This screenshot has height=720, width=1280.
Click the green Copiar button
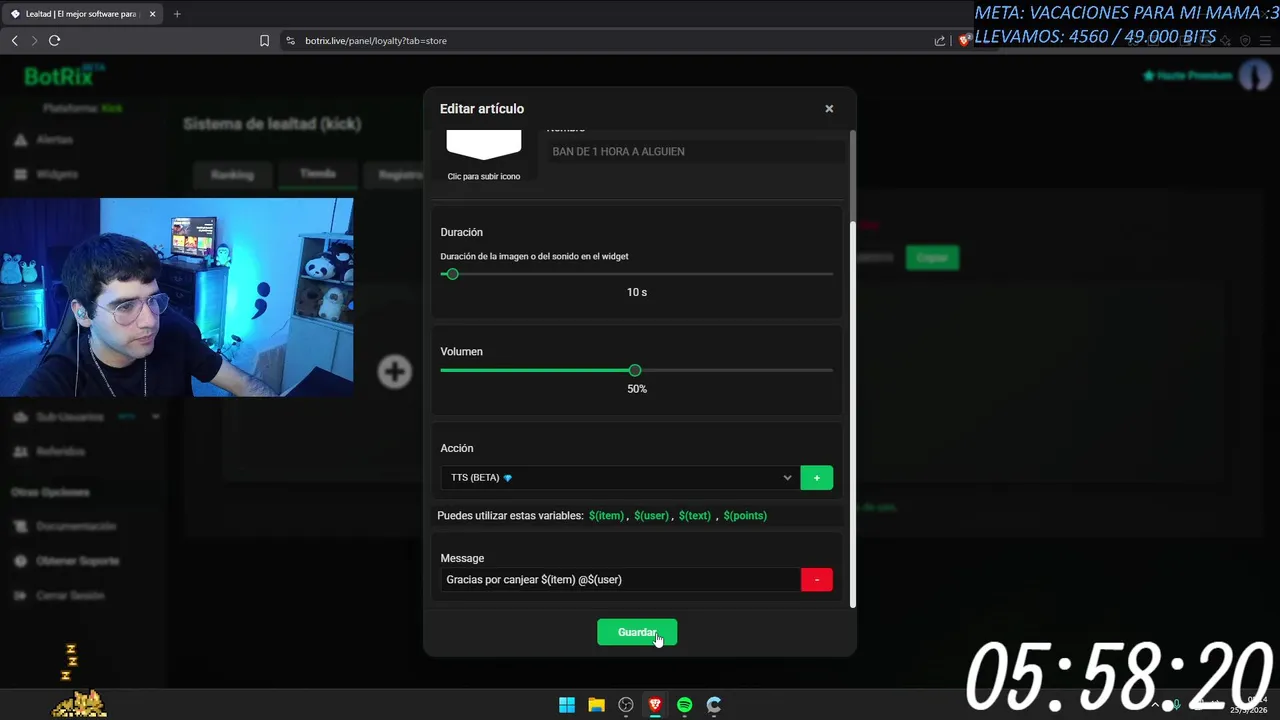coord(932,258)
